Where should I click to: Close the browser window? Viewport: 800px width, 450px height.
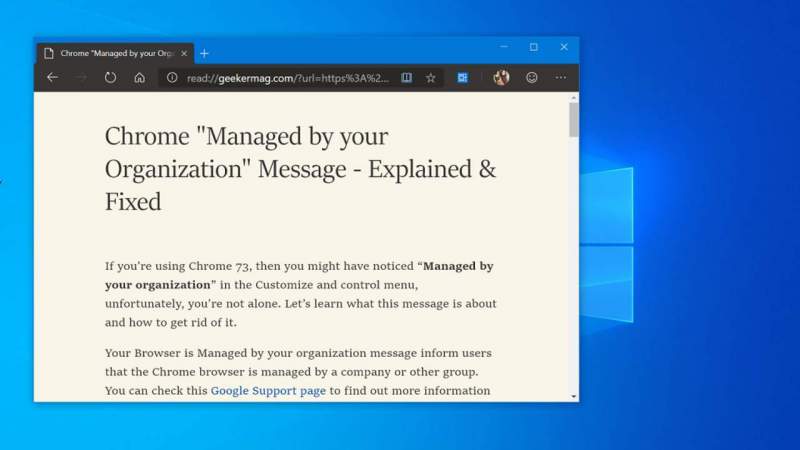[x=564, y=47]
